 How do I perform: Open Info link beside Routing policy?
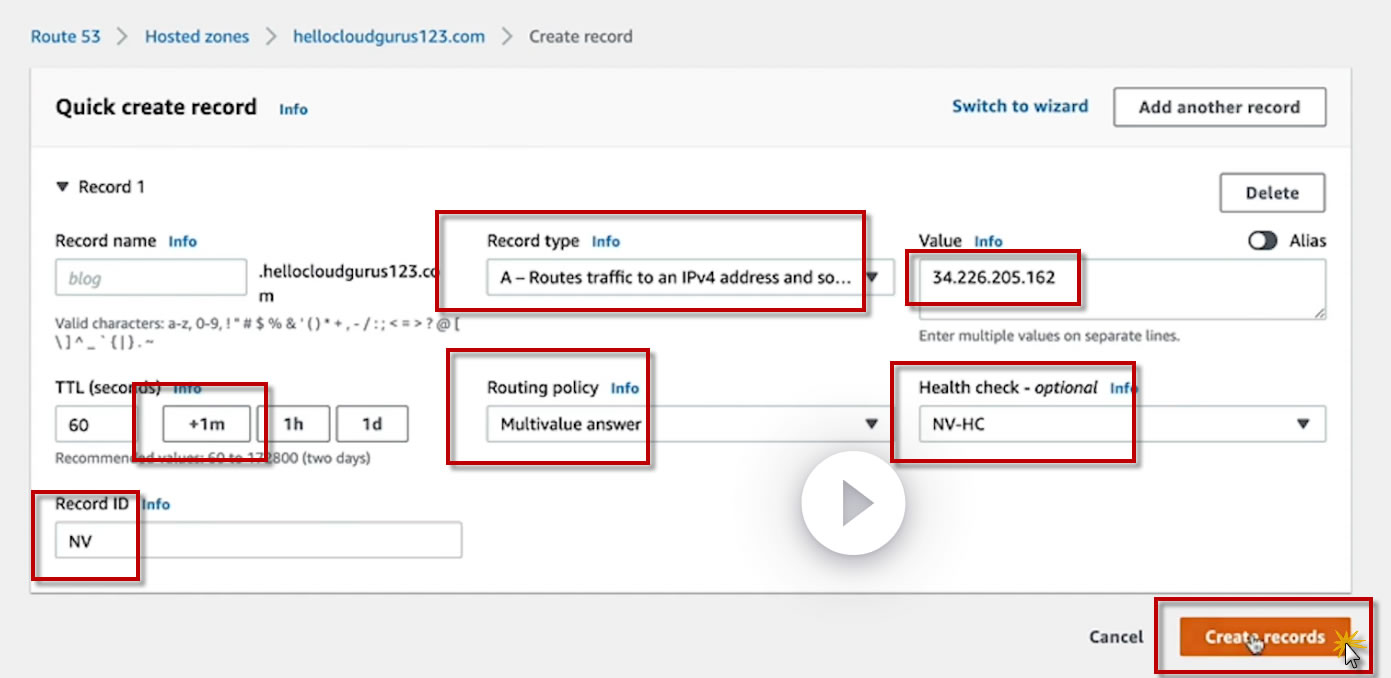625,388
